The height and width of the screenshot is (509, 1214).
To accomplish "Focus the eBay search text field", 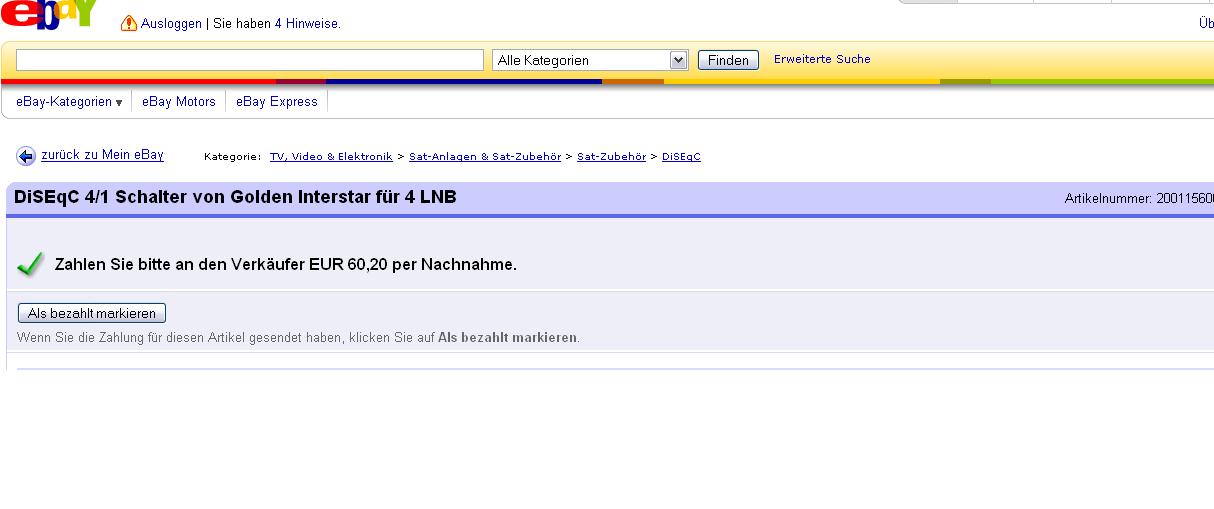I will click(x=250, y=60).
